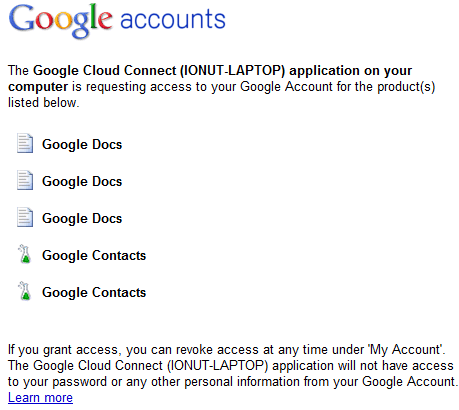Click the 'My Account' quoted text
Viewport: 459px width, 410px height.
[406, 350]
